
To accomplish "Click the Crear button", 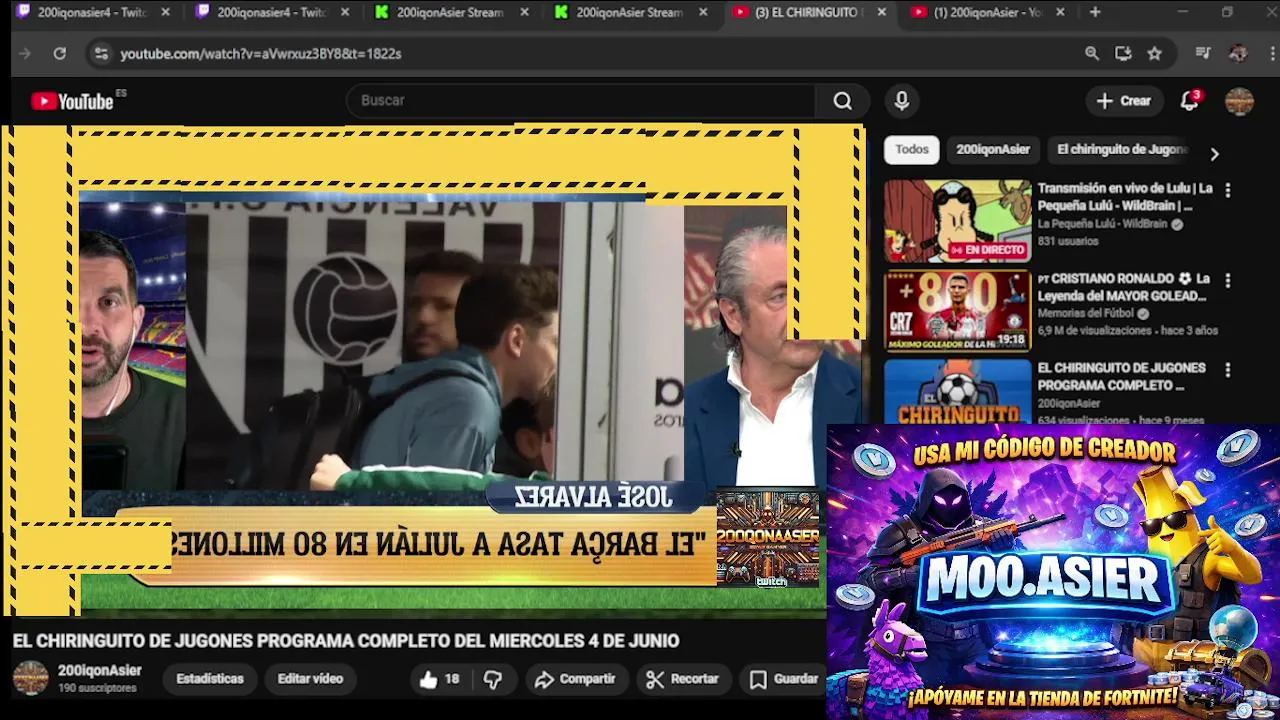I will tap(1124, 101).
